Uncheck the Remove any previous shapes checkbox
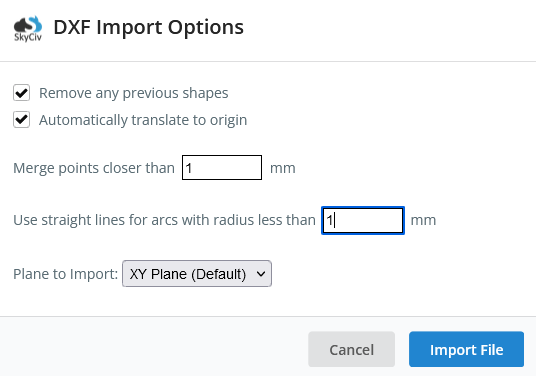Viewport: 536px width, 376px height. (22, 93)
